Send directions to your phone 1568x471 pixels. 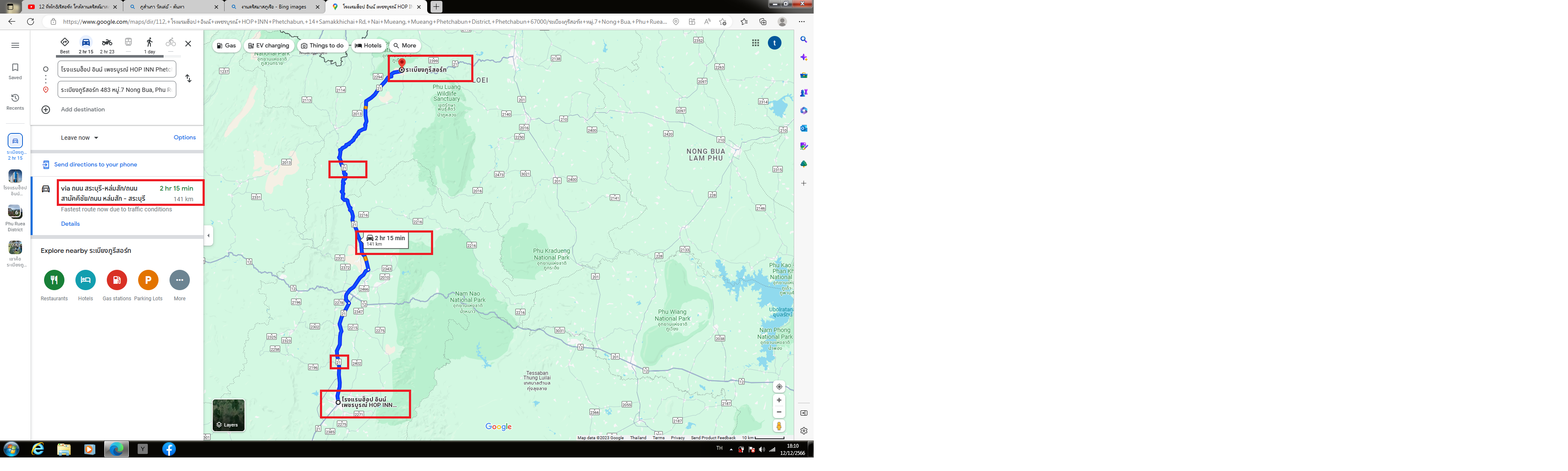pyautogui.click(x=89, y=165)
